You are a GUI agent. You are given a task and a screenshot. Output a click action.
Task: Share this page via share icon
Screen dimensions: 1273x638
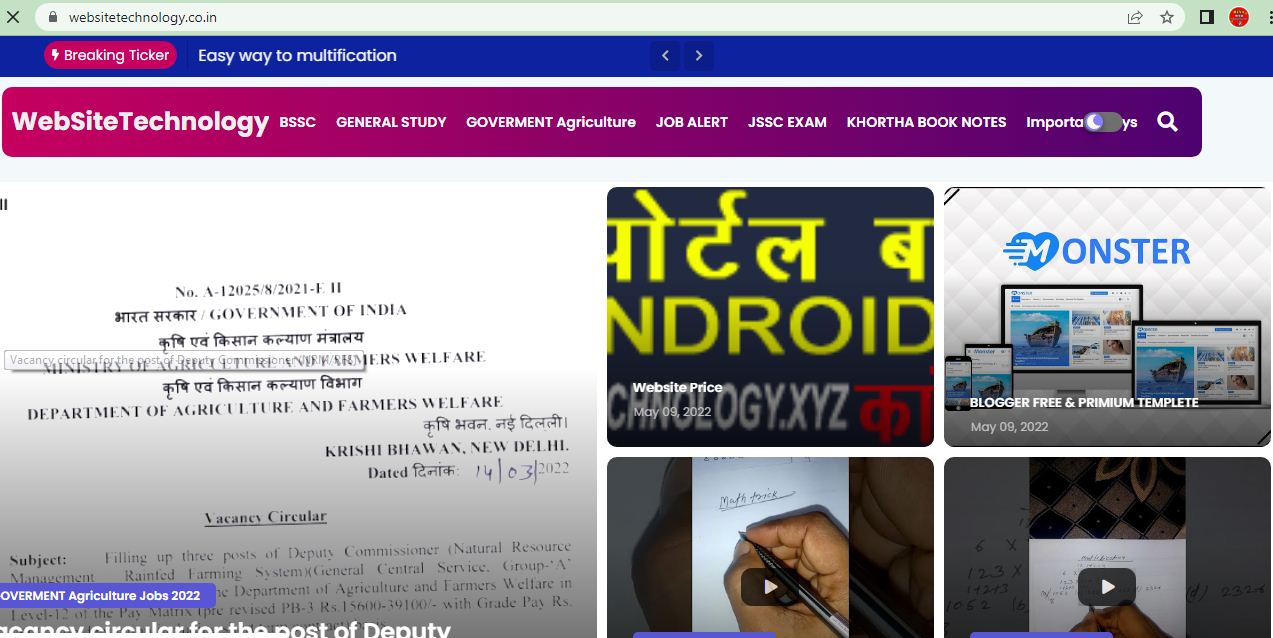coord(1135,17)
